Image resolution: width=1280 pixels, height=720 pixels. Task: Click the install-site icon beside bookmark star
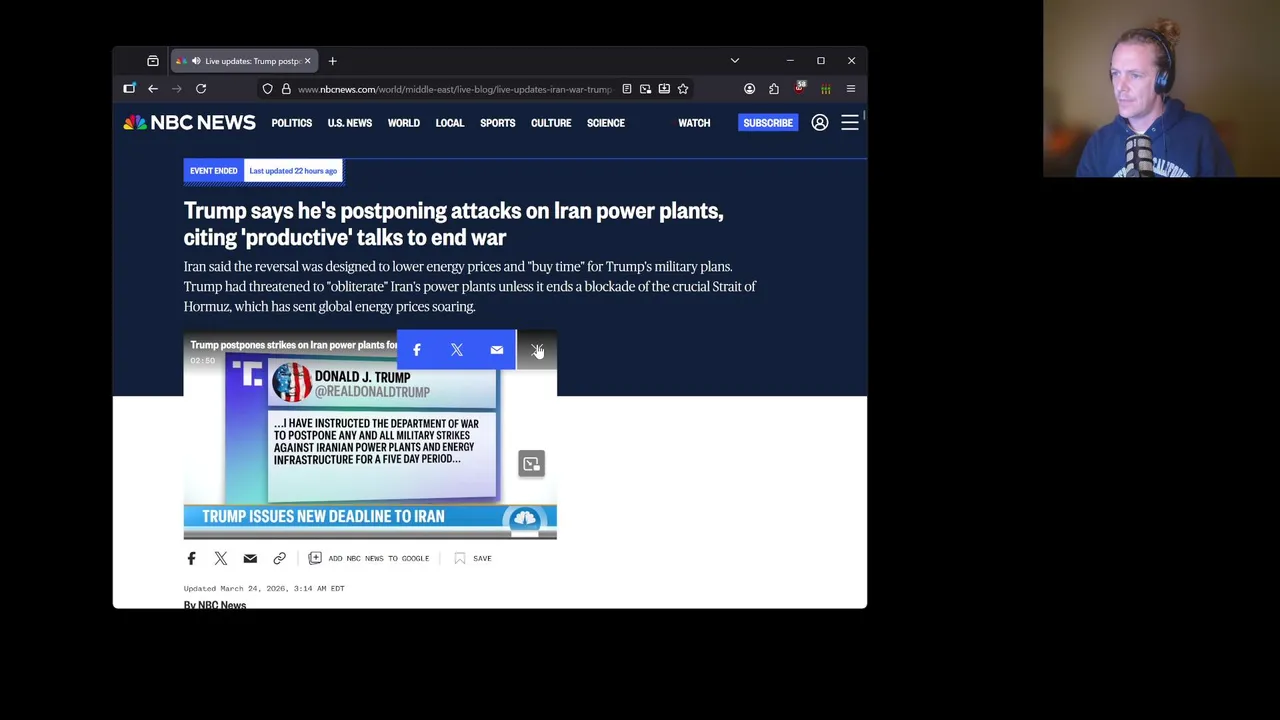coord(664,89)
